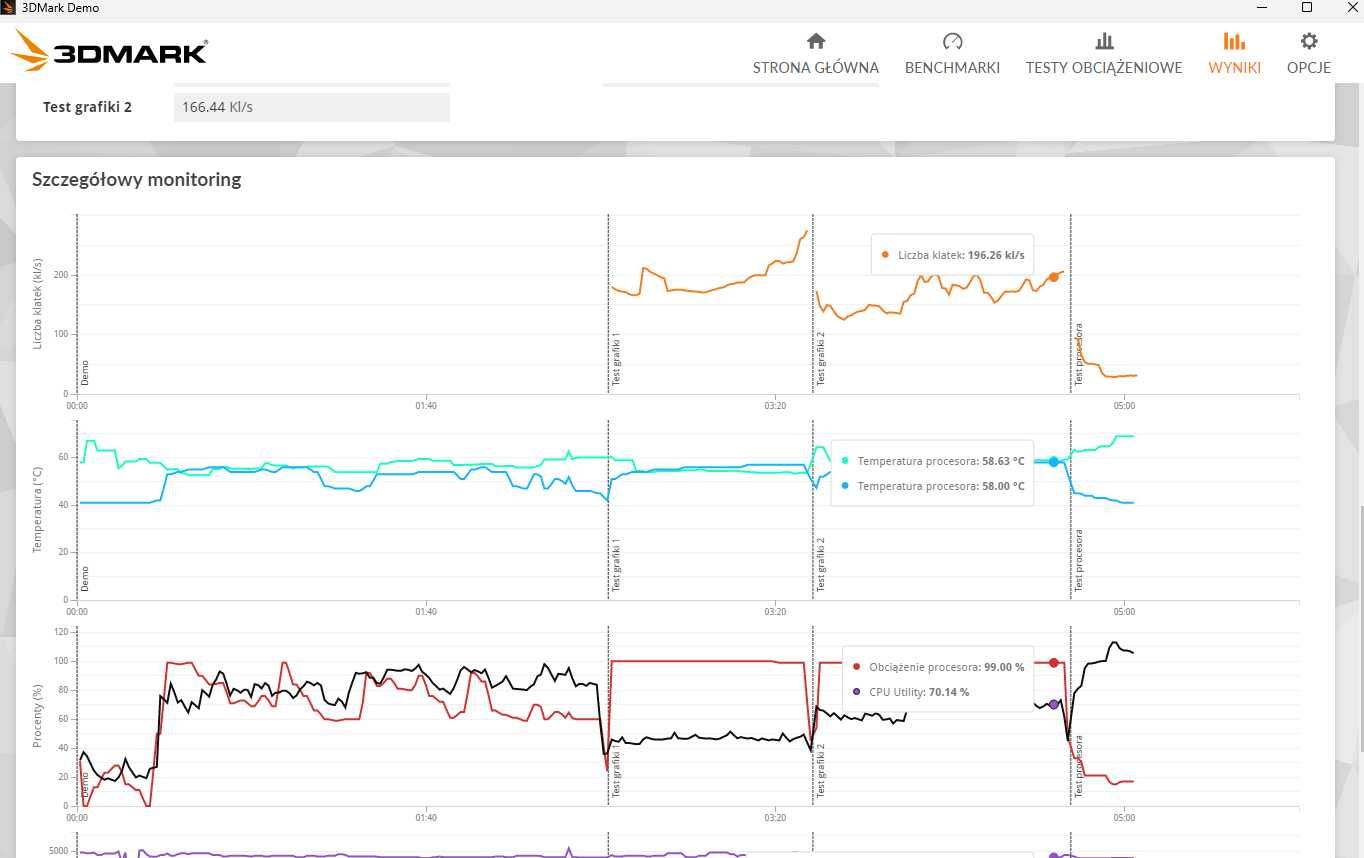The image size is (1364, 858).
Task: Switch to TESTY OBCIĄŻENIOWE tab
Action: tap(1104, 54)
